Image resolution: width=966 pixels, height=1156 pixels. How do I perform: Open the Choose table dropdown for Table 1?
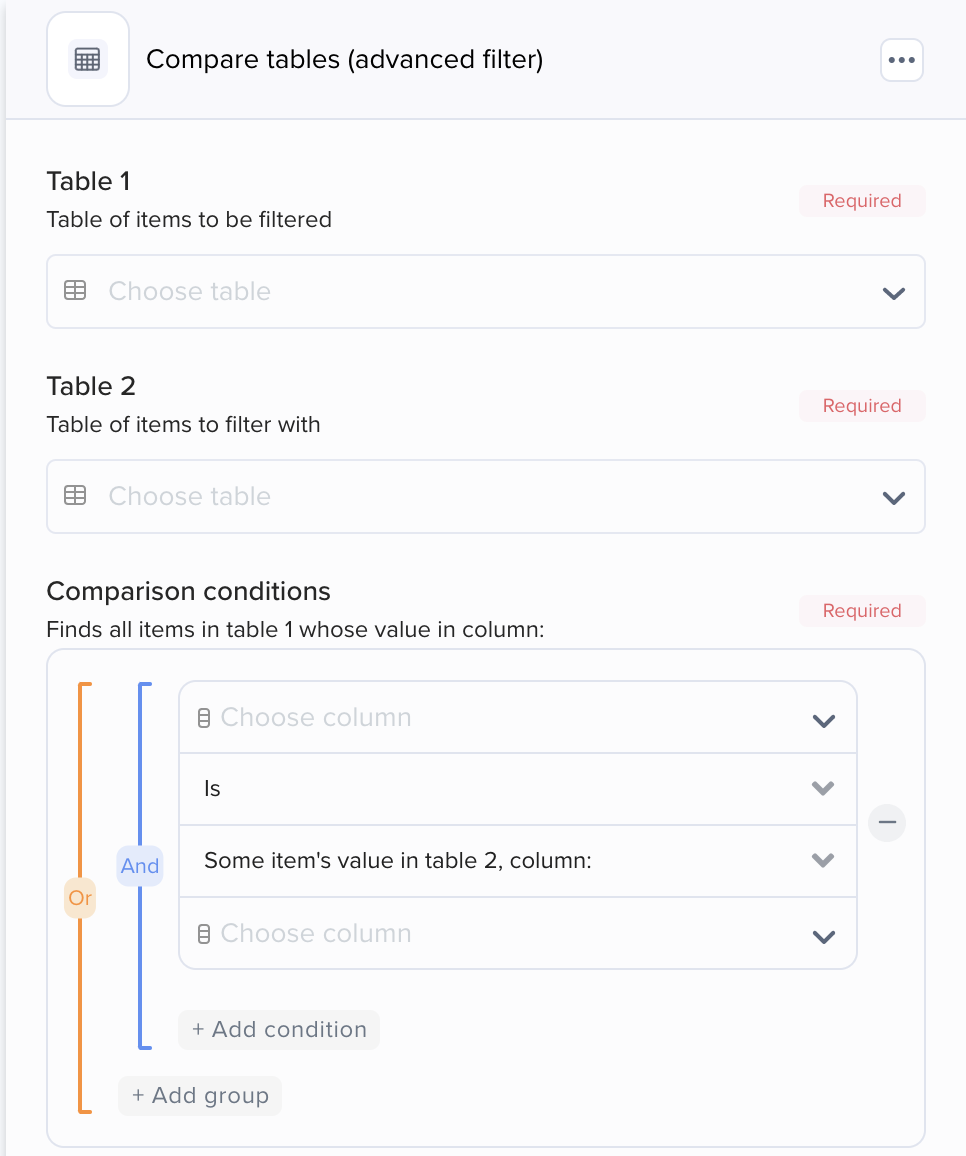pos(891,291)
